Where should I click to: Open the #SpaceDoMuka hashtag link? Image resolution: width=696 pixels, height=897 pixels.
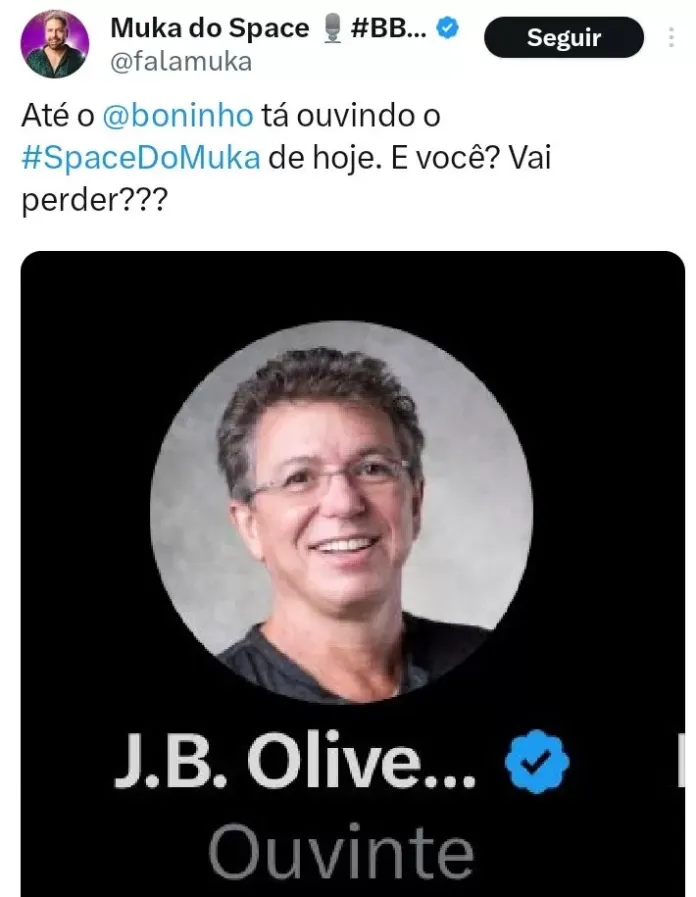coord(141,158)
